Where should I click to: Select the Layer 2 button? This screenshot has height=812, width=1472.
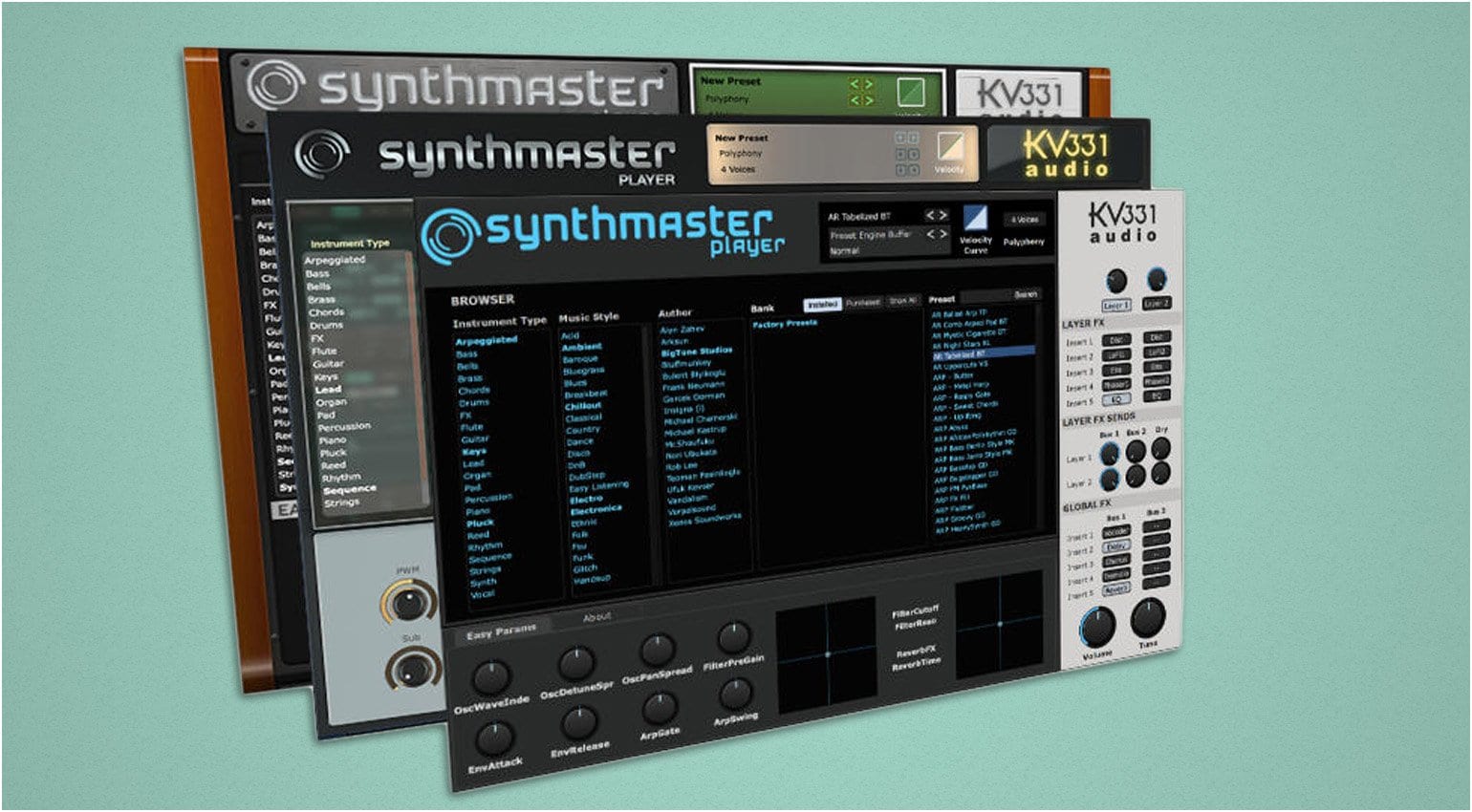tap(1157, 303)
